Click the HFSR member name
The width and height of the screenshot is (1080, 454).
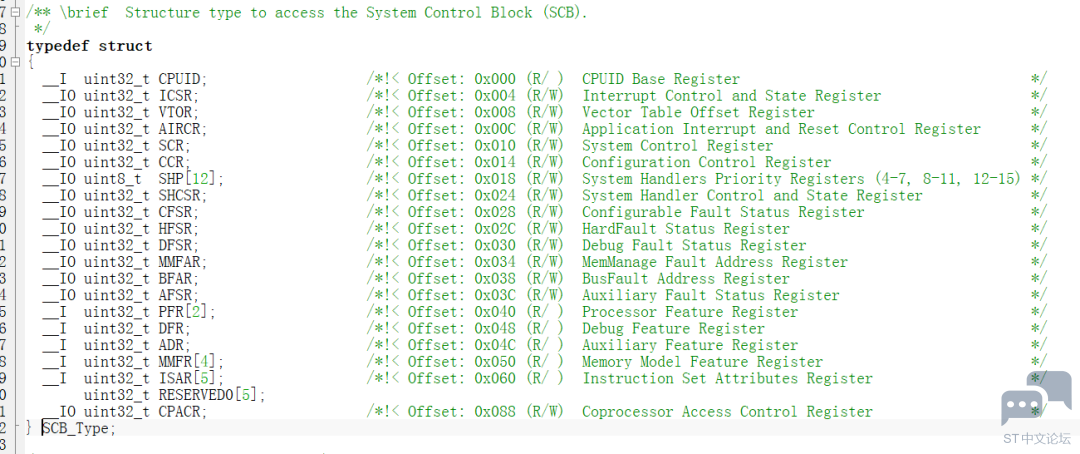[x=176, y=229]
